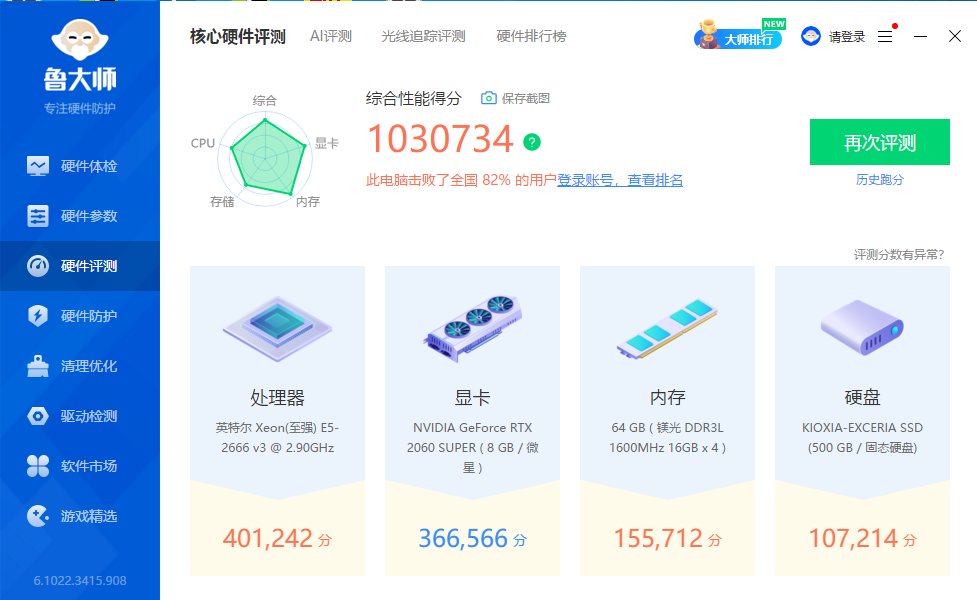Open 清理优化 in the sidebar
Viewport: 977px width, 600px height.
[x=80, y=366]
